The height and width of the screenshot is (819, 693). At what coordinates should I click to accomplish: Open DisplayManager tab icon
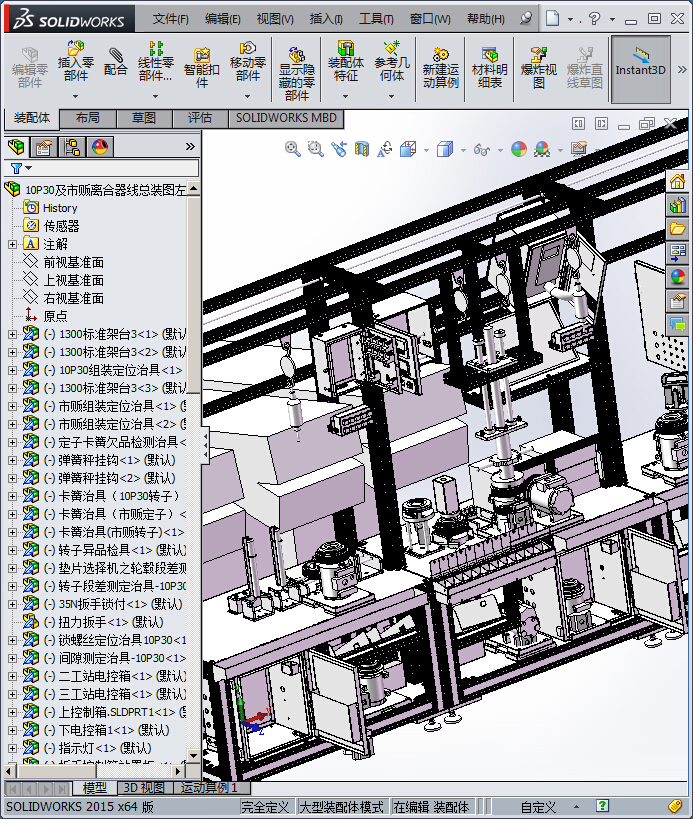100,147
